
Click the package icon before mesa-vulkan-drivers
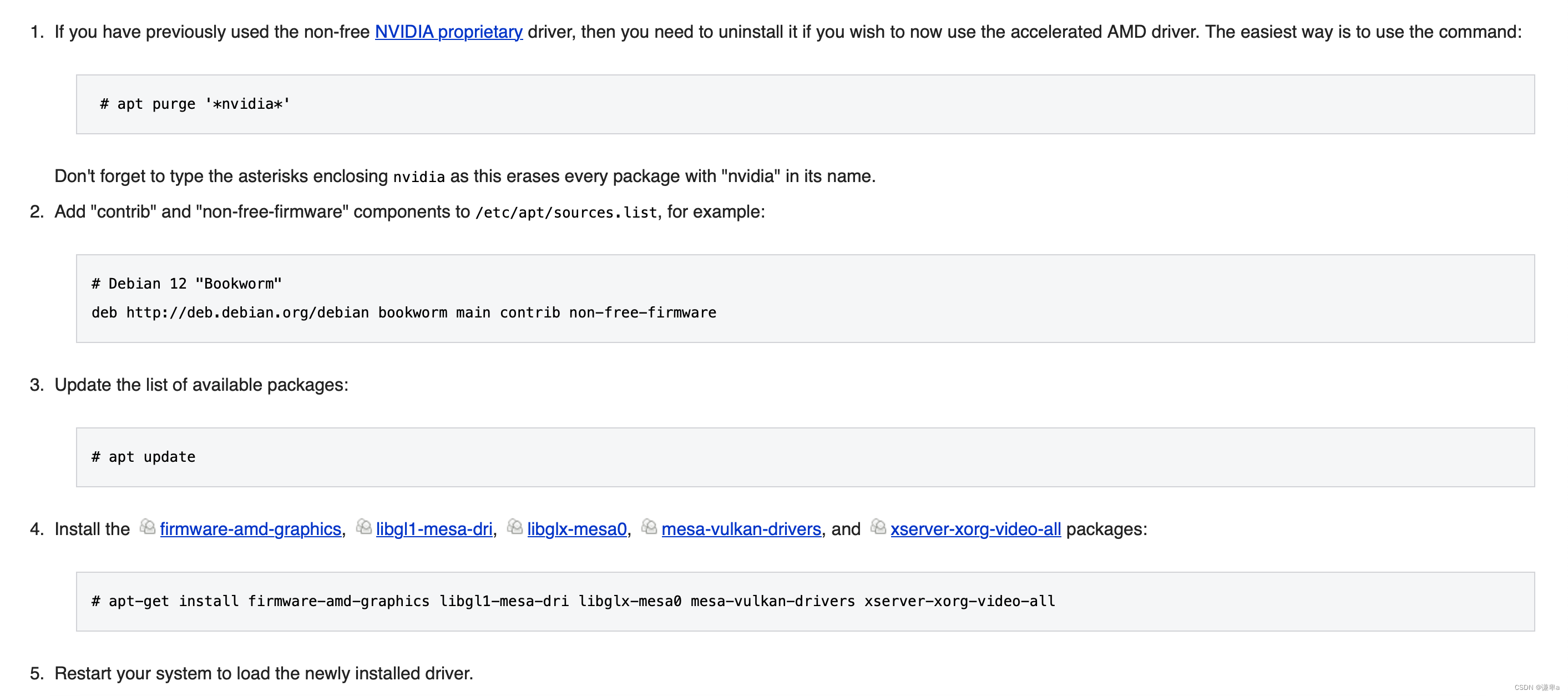pos(649,526)
